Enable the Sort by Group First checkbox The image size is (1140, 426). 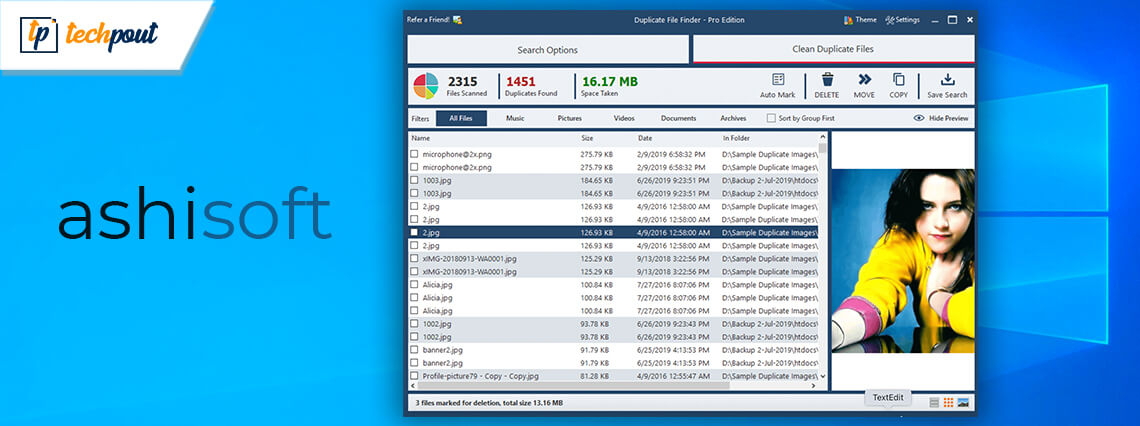point(771,118)
